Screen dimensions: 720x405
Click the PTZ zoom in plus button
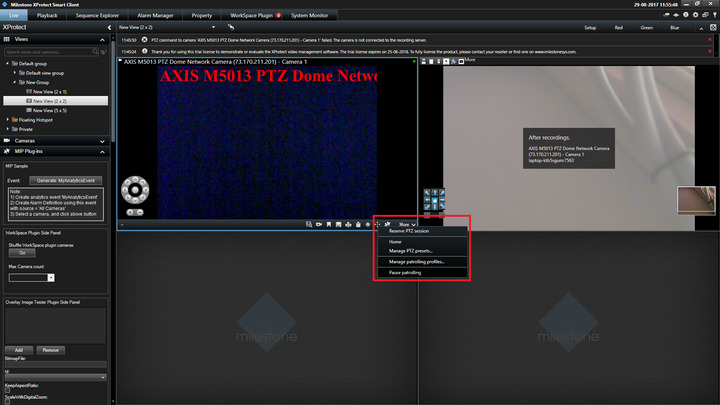pyautogui.click(x=128, y=214)
